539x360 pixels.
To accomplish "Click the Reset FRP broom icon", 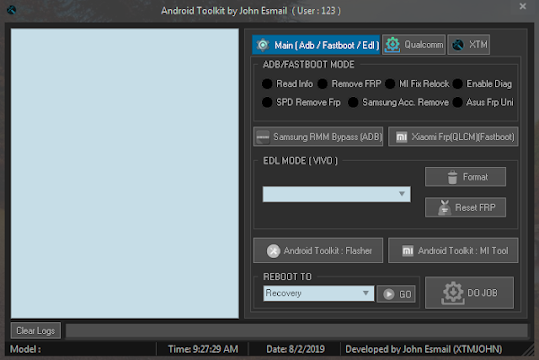I will pos(444,207).
